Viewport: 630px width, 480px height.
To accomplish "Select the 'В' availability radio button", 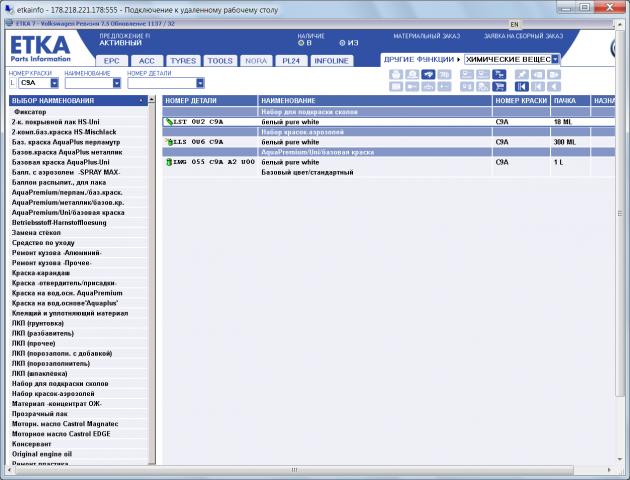I will (x=301, y=43).
